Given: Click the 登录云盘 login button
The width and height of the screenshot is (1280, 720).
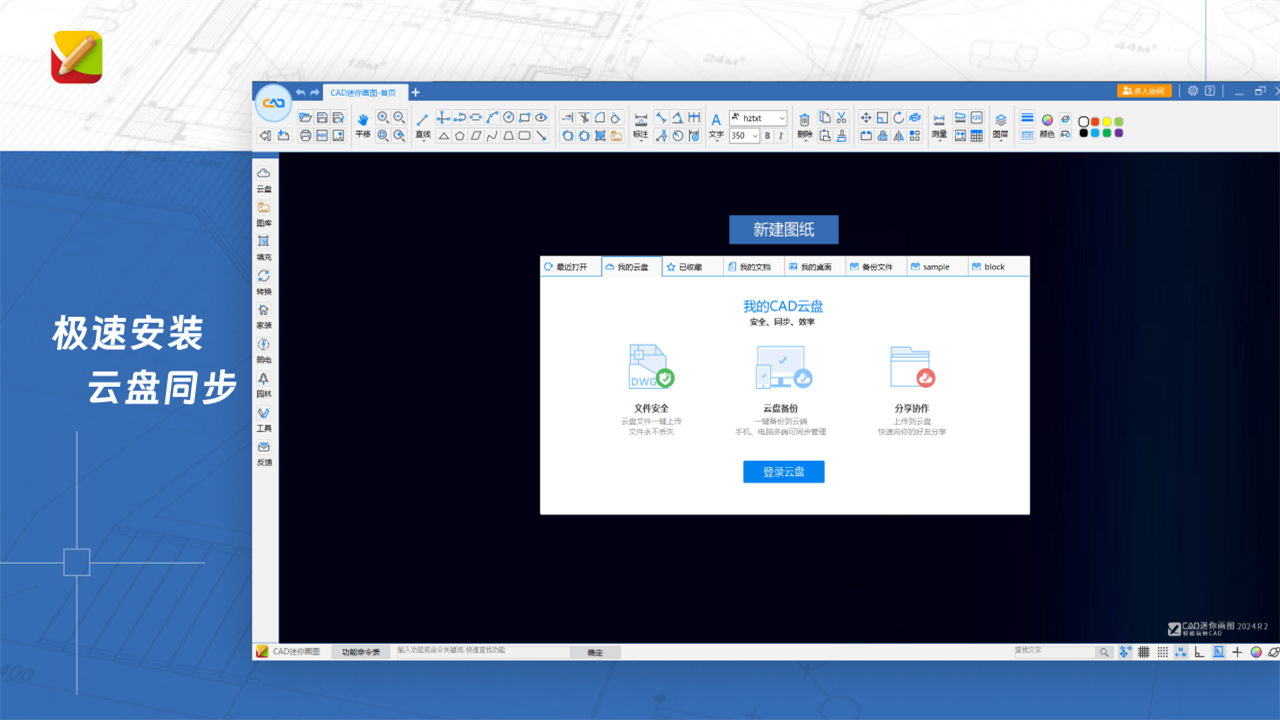Looking at the screenshot, I should coord(783,472).
